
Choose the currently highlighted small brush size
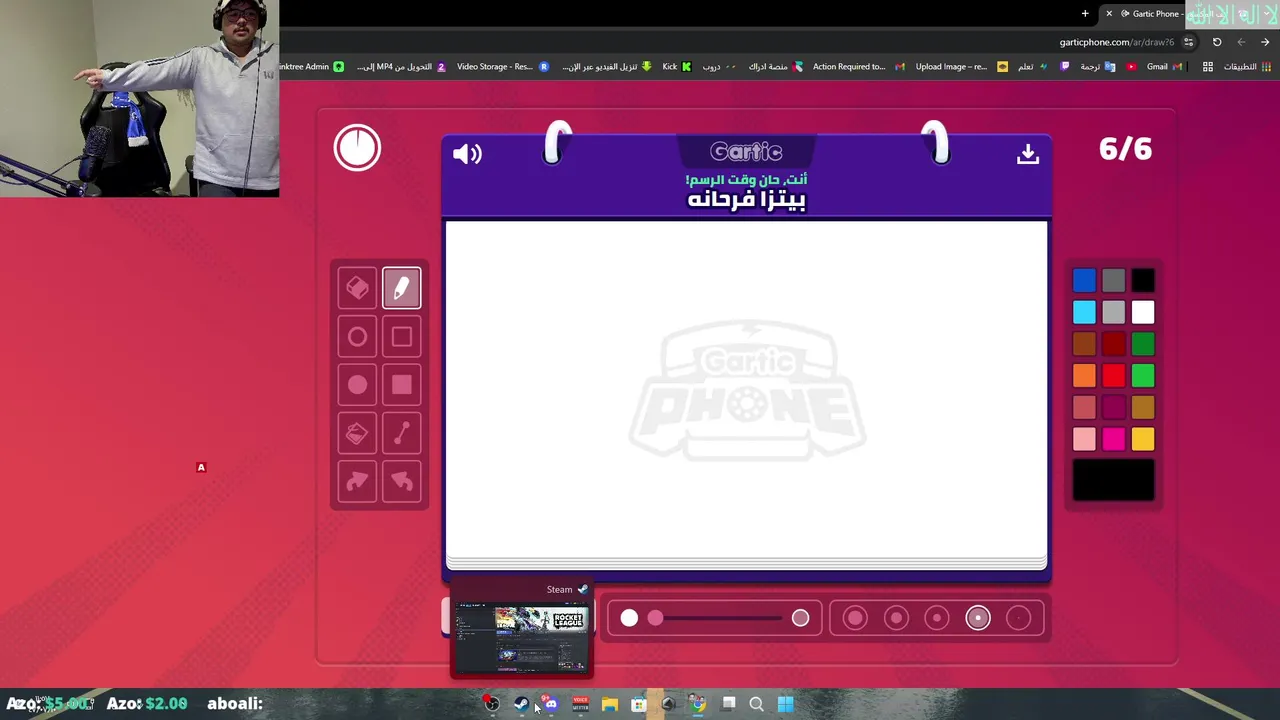(x=978, y=618)
